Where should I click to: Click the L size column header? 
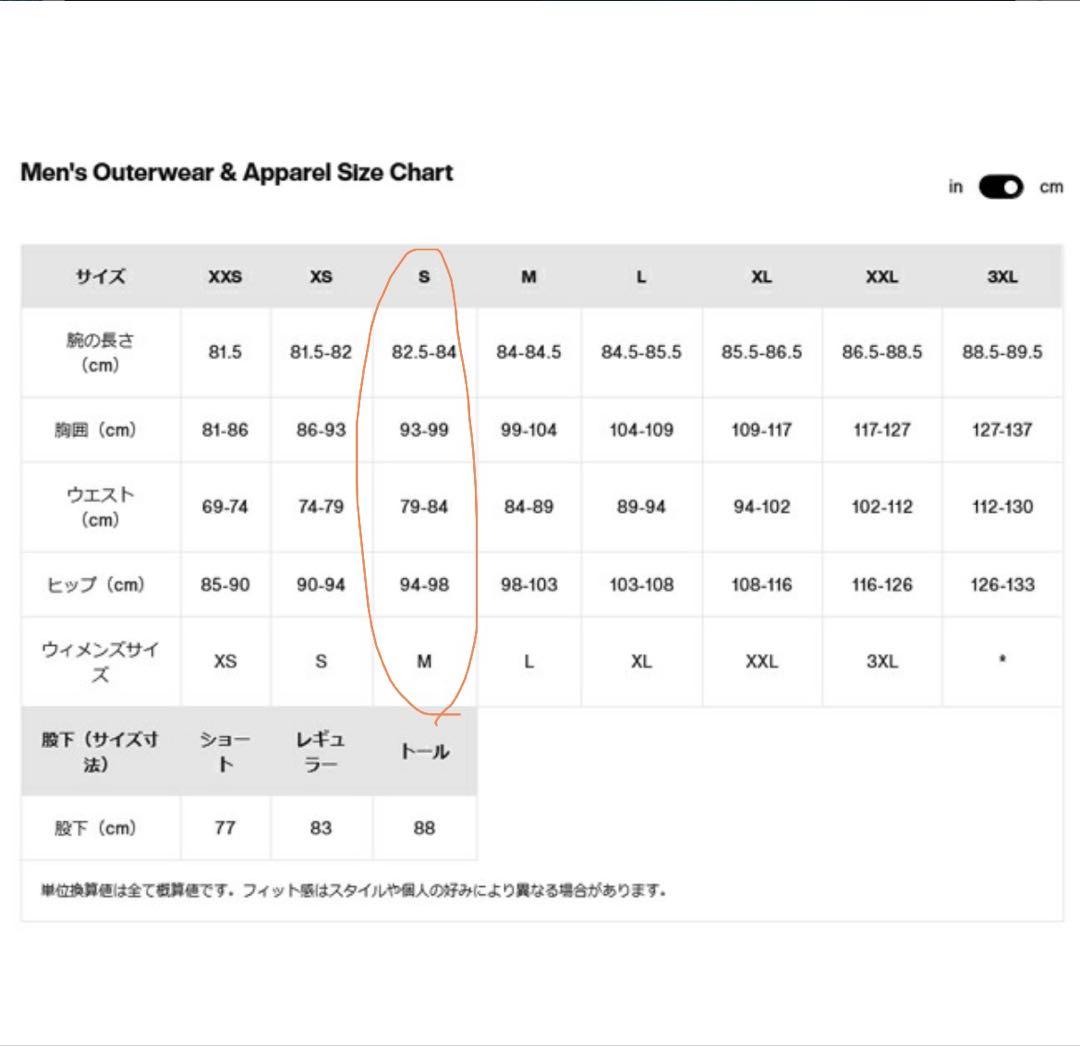[641, 277]
